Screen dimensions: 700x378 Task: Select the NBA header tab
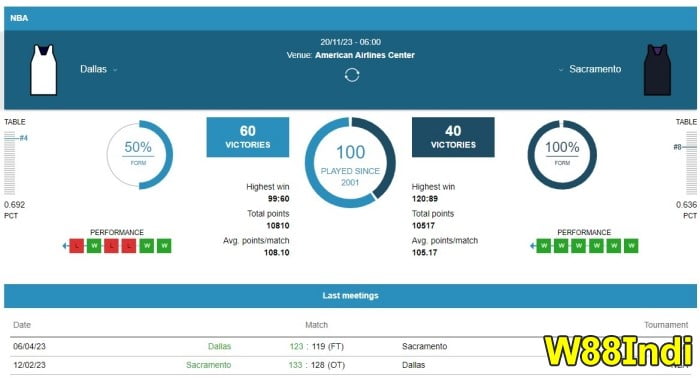pyautogui.click(x=19, y=18)
